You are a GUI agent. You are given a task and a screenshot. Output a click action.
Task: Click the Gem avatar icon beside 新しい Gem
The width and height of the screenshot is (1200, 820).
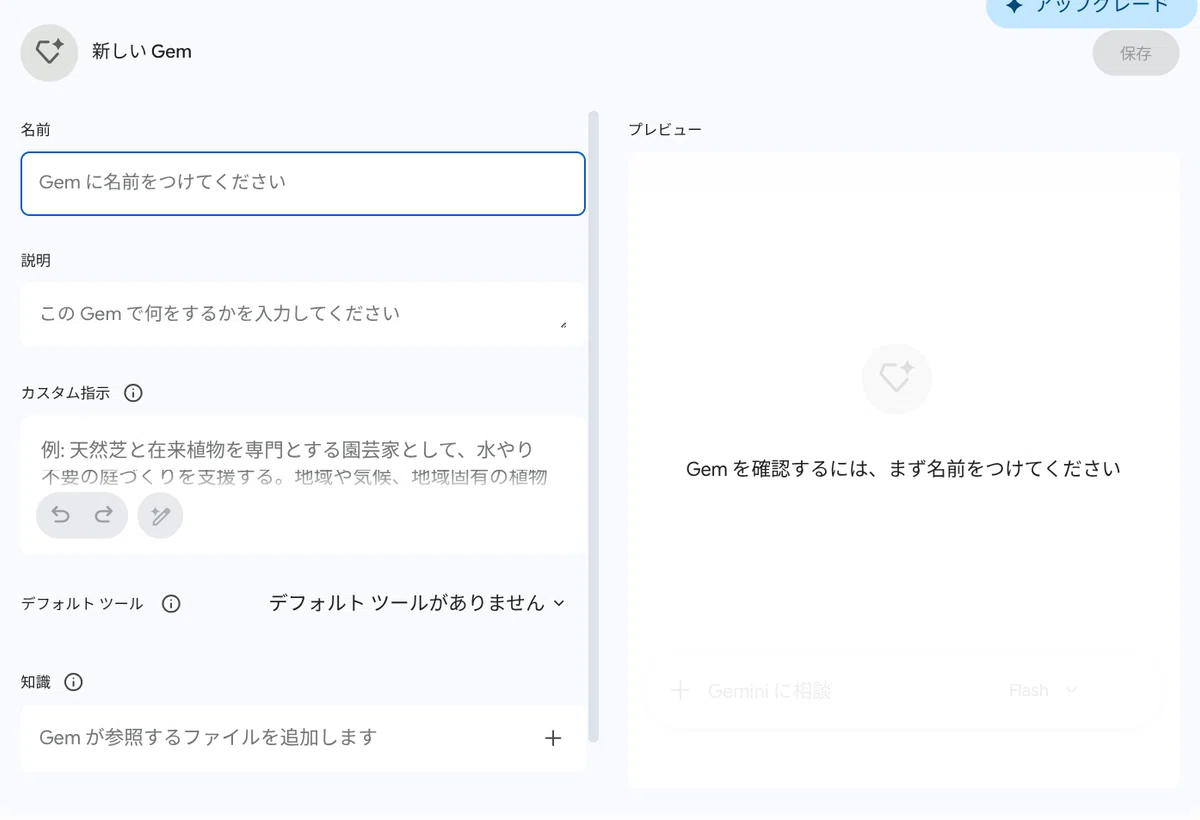(49, 52)
